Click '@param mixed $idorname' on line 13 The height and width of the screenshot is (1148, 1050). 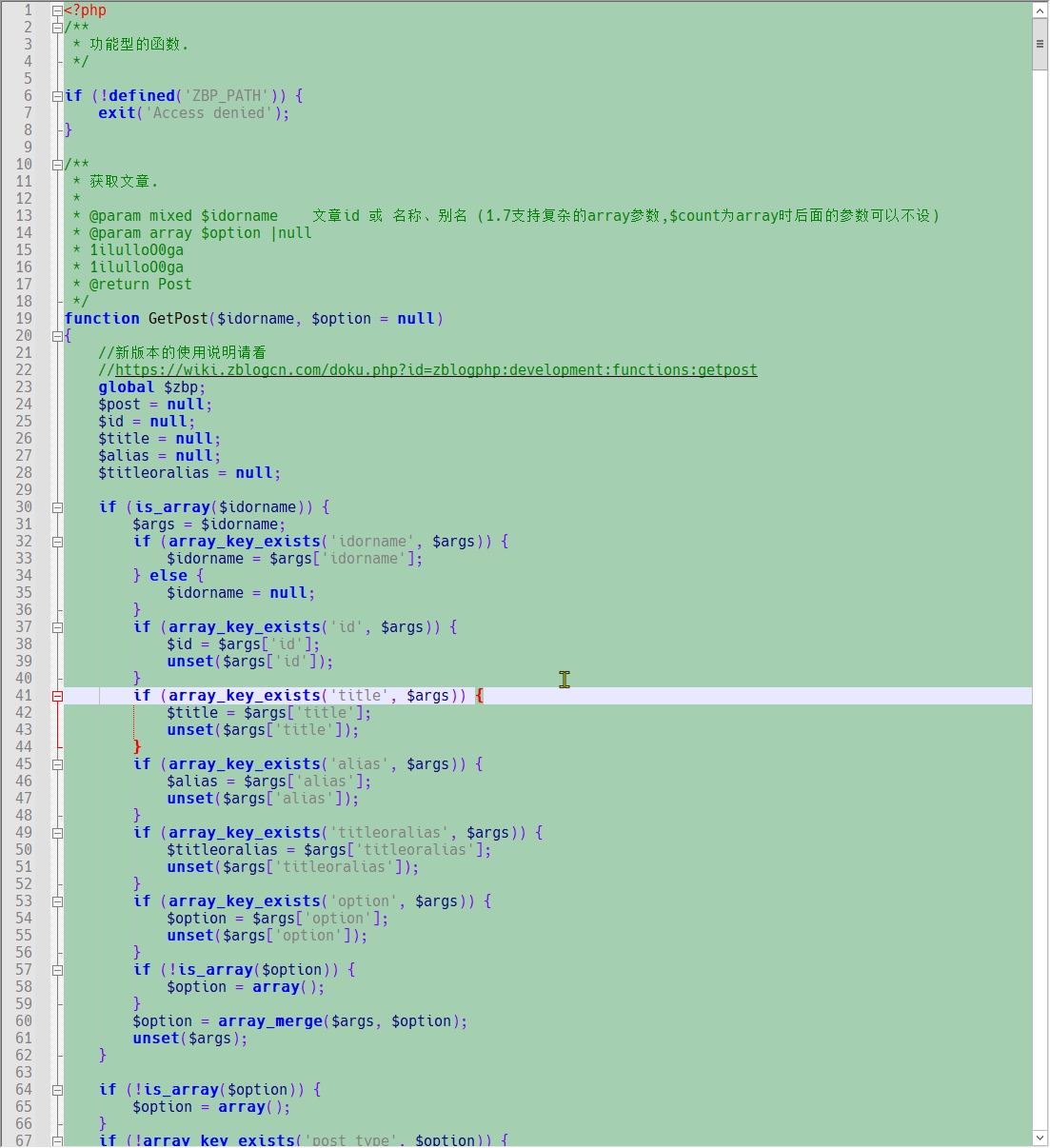click(x=184, y=216)
